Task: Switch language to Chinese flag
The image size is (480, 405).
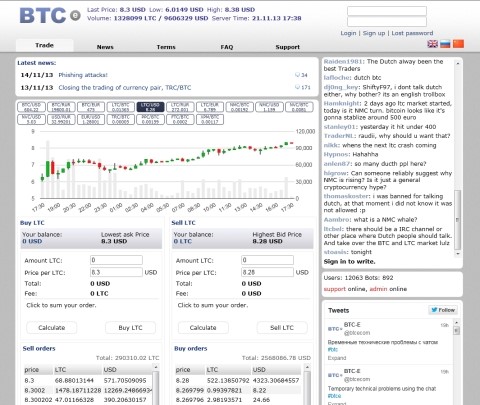Action: pos(458,44)
